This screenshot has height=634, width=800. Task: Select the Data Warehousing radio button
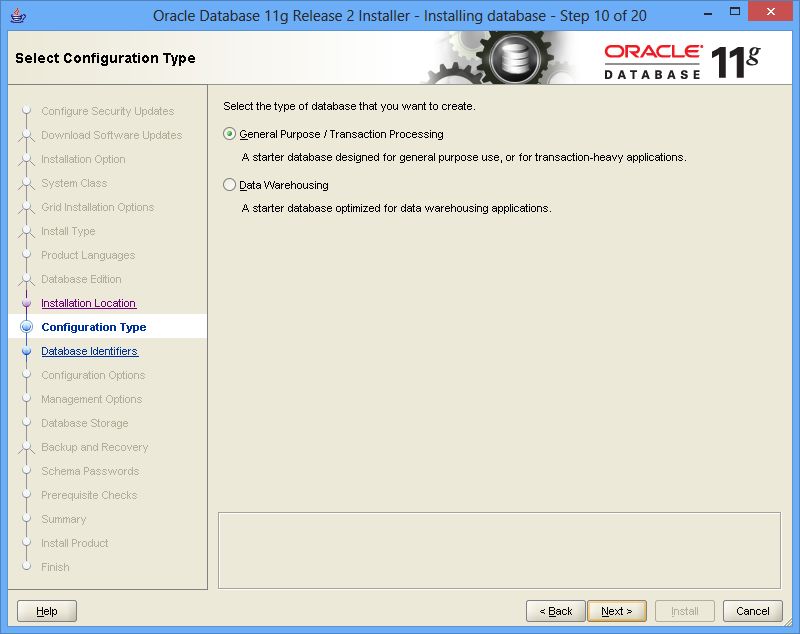point(230,185)
